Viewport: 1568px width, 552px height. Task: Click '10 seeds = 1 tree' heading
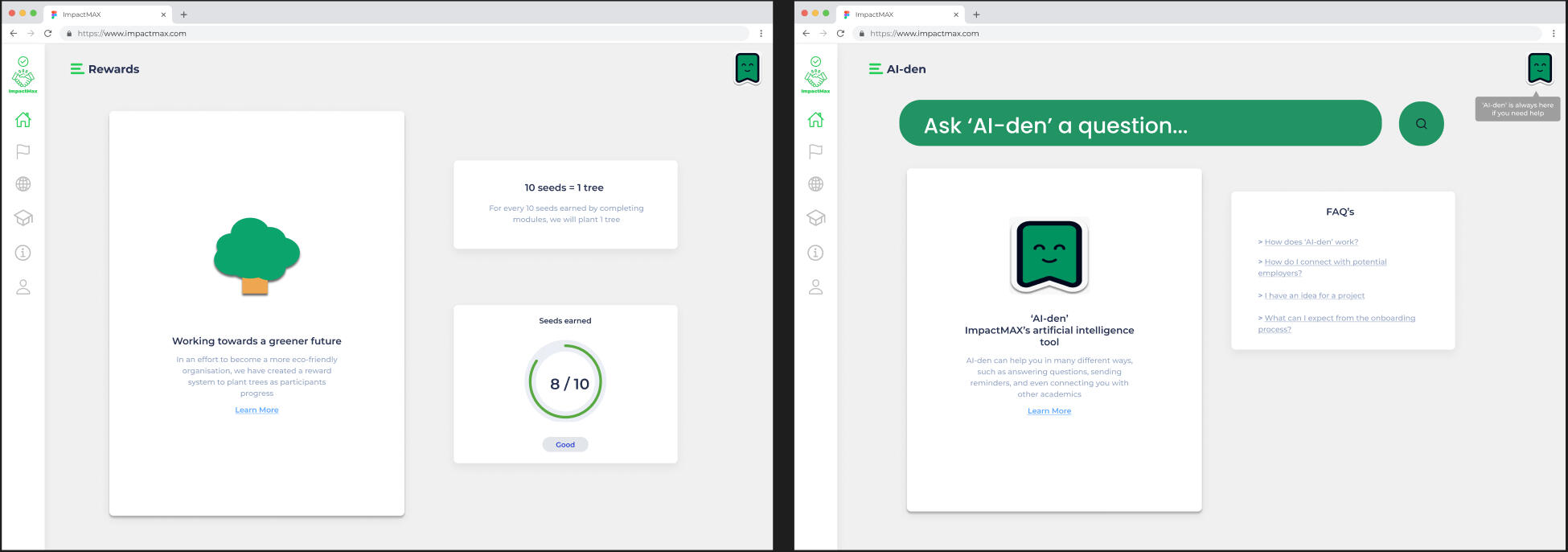point(564,187)
